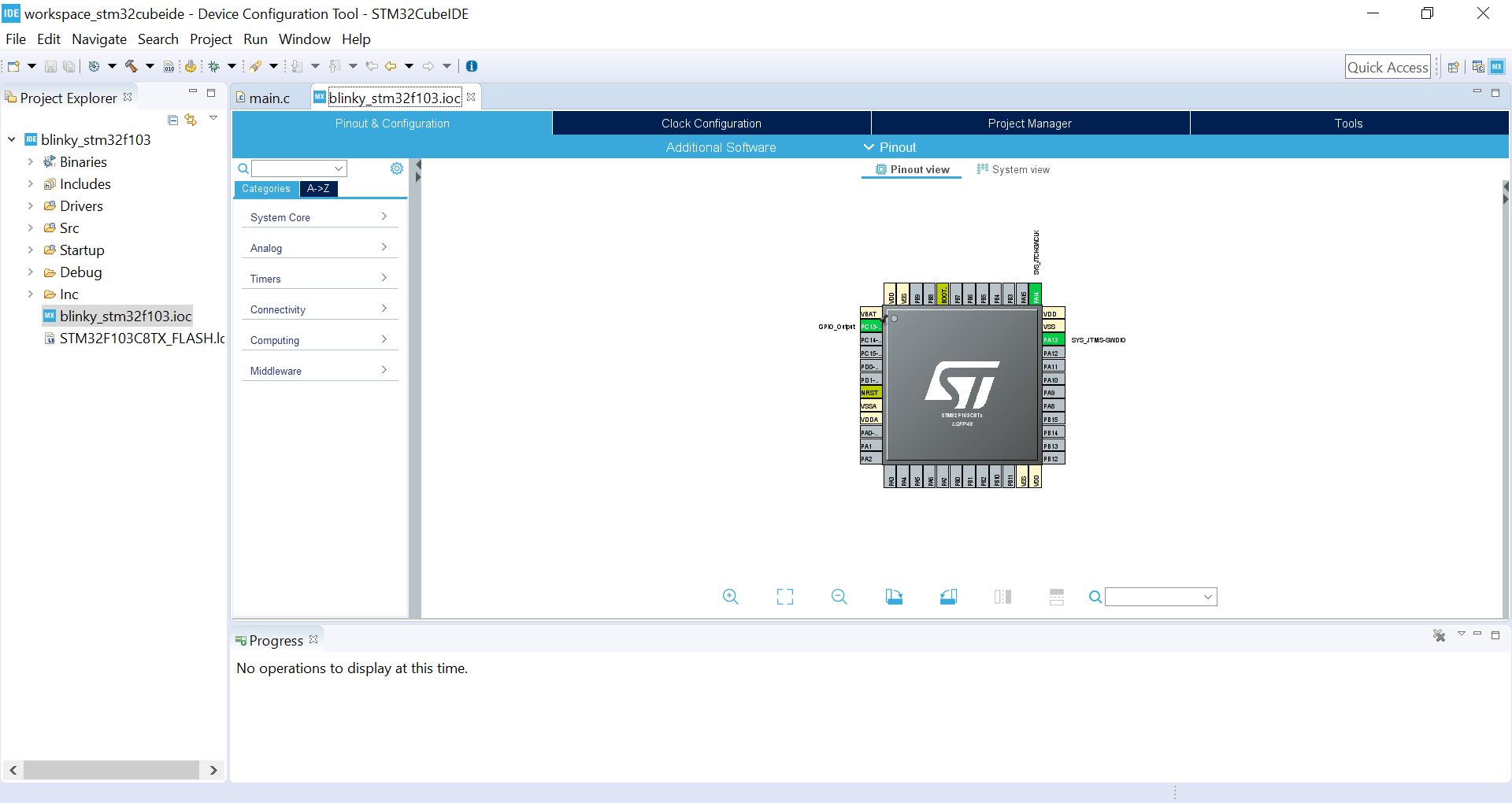1512x803 pixels.
Task: Expand the Drivers folder in project tree
Action: (x=31, y=206)
